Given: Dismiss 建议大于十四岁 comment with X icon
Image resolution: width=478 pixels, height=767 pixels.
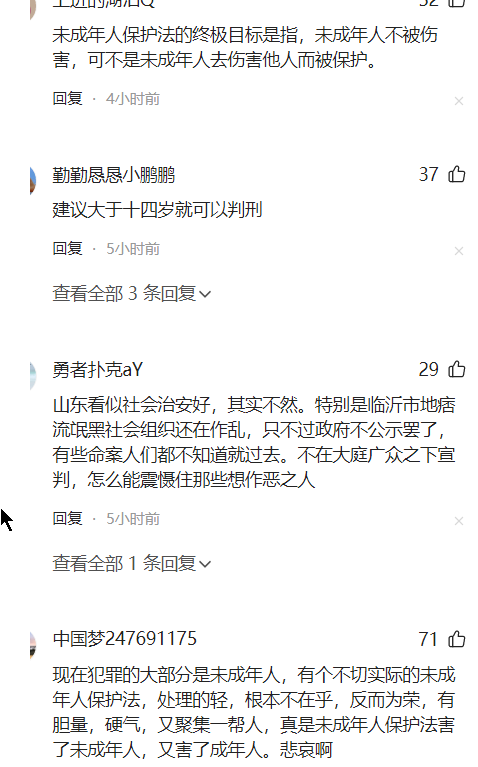Looking at the screenshot, I should (x=458, y=251).
